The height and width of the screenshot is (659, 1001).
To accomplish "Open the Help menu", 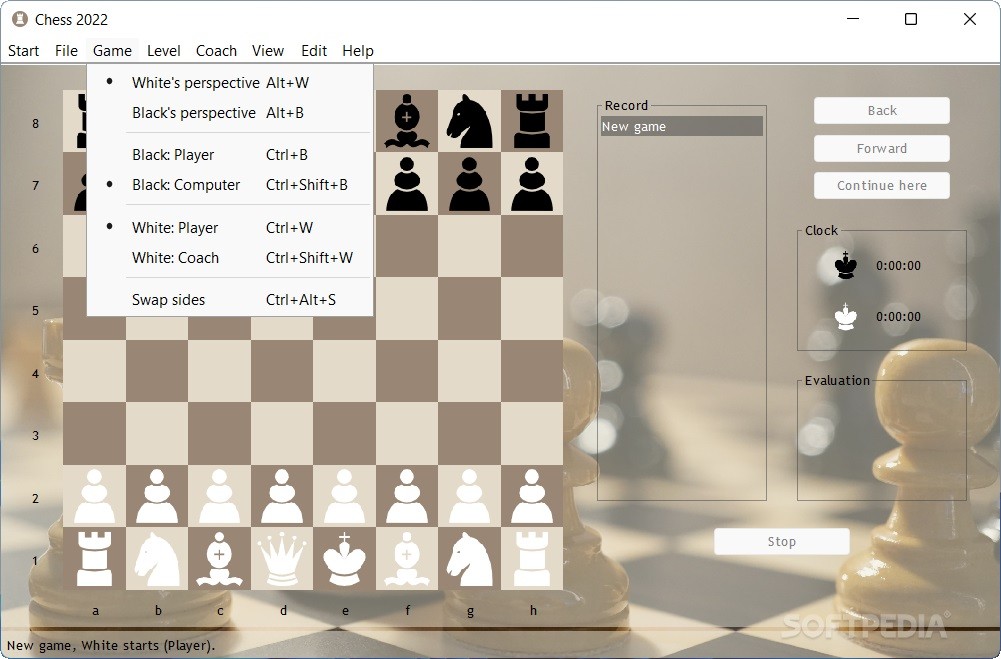I will 358,50.
